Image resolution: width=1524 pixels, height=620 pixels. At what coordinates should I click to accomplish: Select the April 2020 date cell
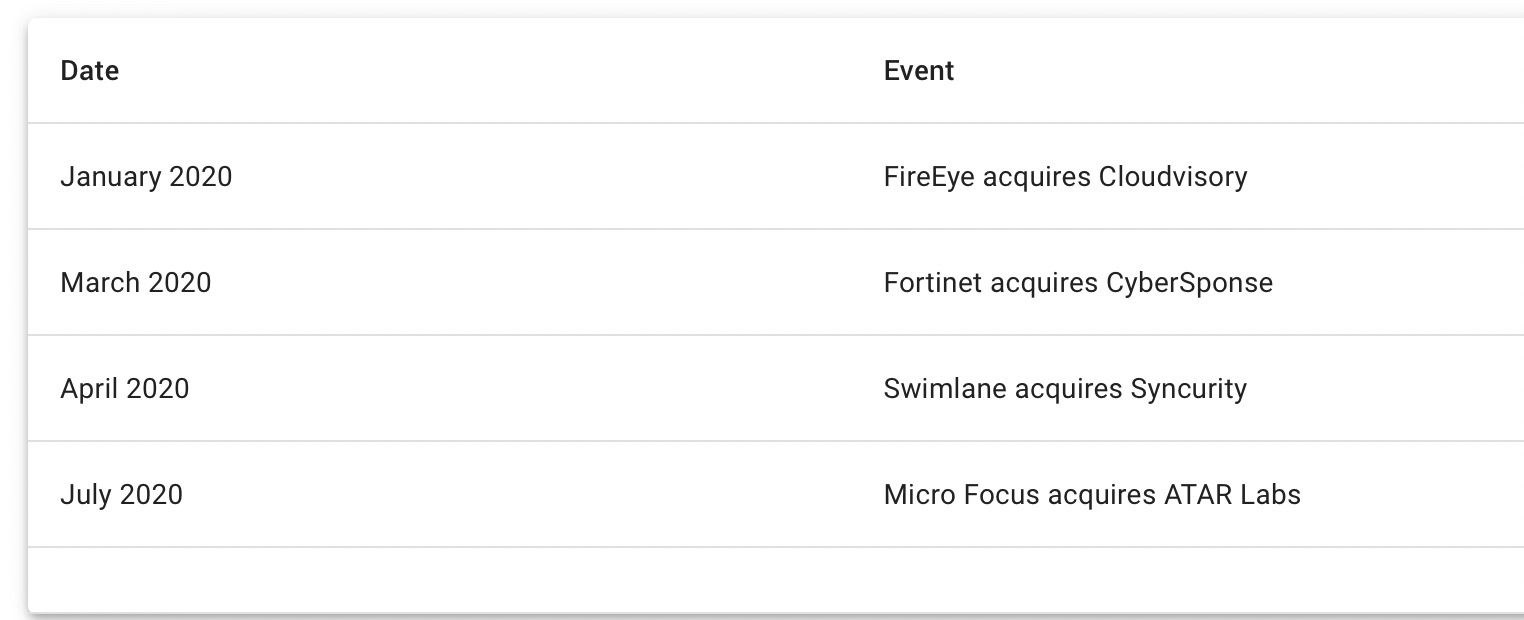pos(125,389)
